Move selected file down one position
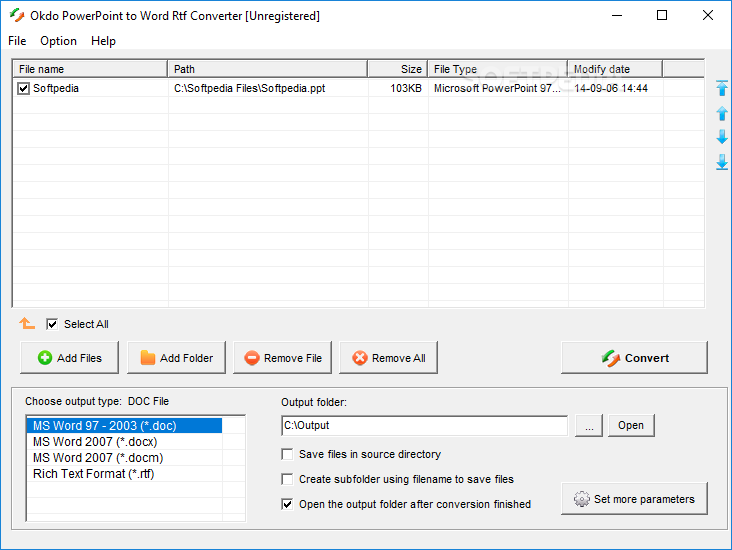Screen dimensions: 732x550 (x=722, y=137)
